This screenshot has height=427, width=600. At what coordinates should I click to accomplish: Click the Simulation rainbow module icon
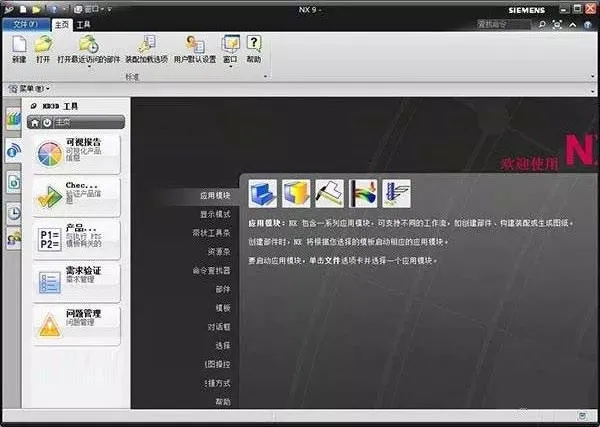[363, 194]
